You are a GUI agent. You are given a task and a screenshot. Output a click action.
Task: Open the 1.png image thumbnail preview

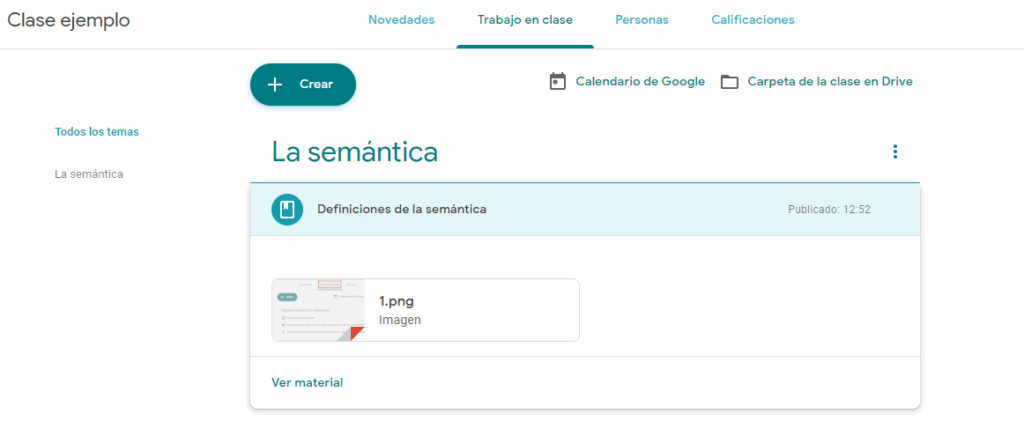(318, 310)
